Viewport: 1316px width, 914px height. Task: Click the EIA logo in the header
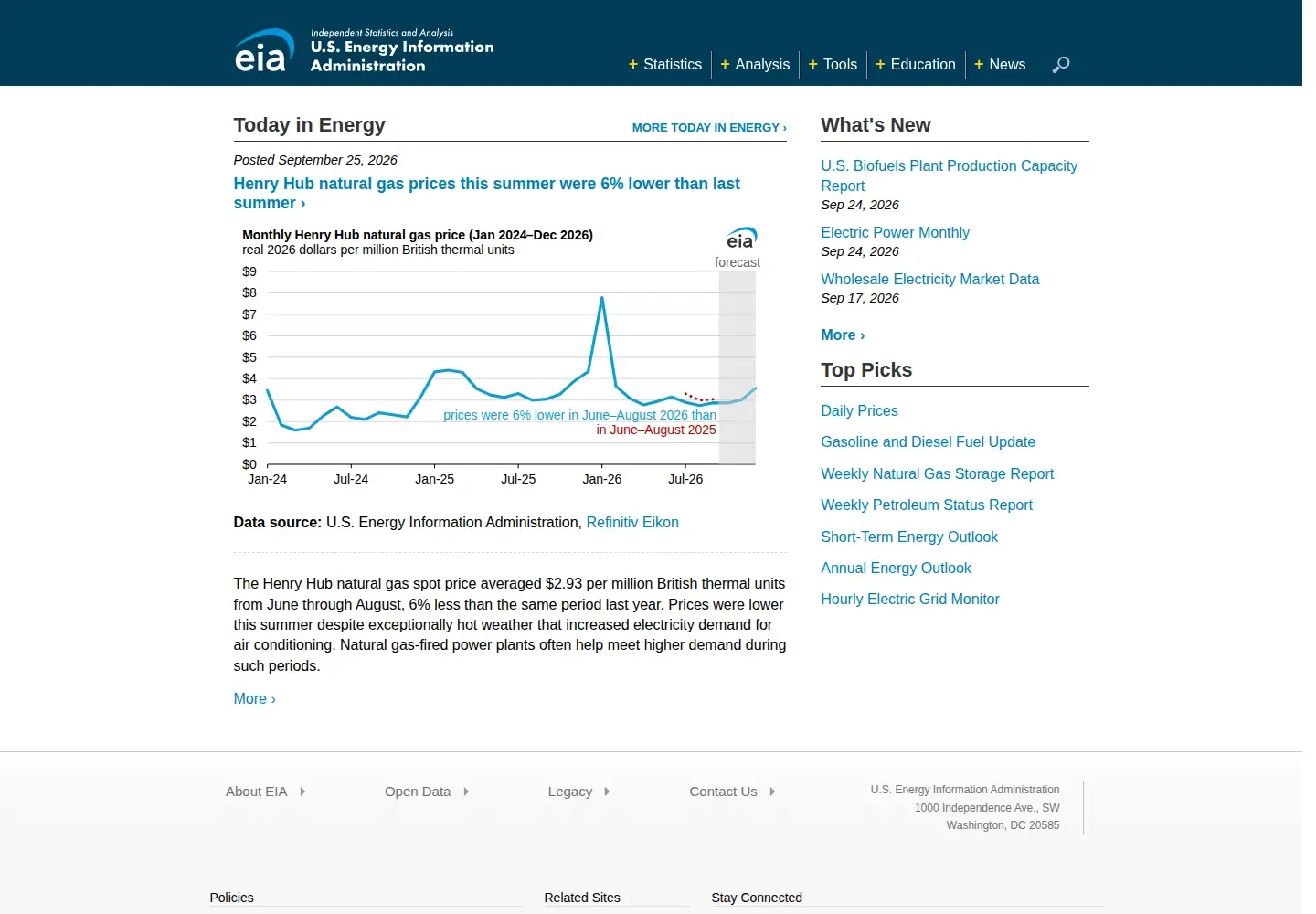coord(364,50)
